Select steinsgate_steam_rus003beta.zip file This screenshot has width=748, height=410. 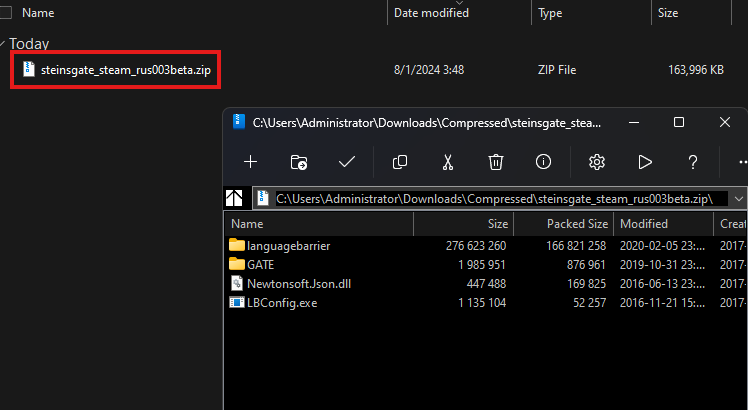[125, 70]
